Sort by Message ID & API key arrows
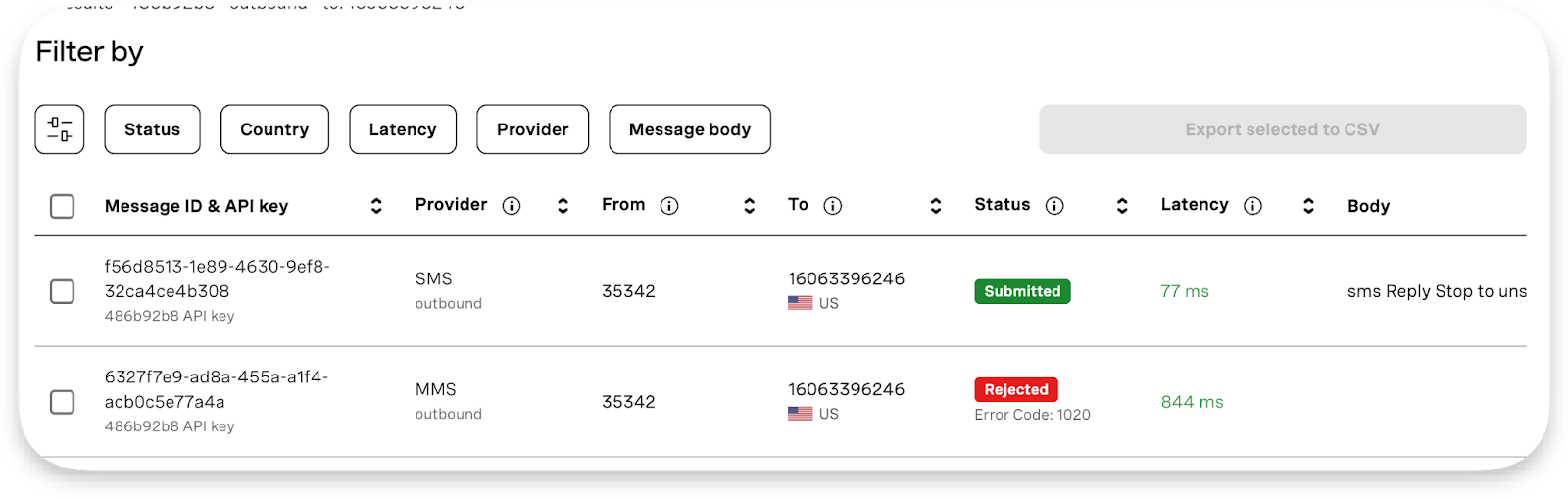1568x500 pixels. [376, 205]
